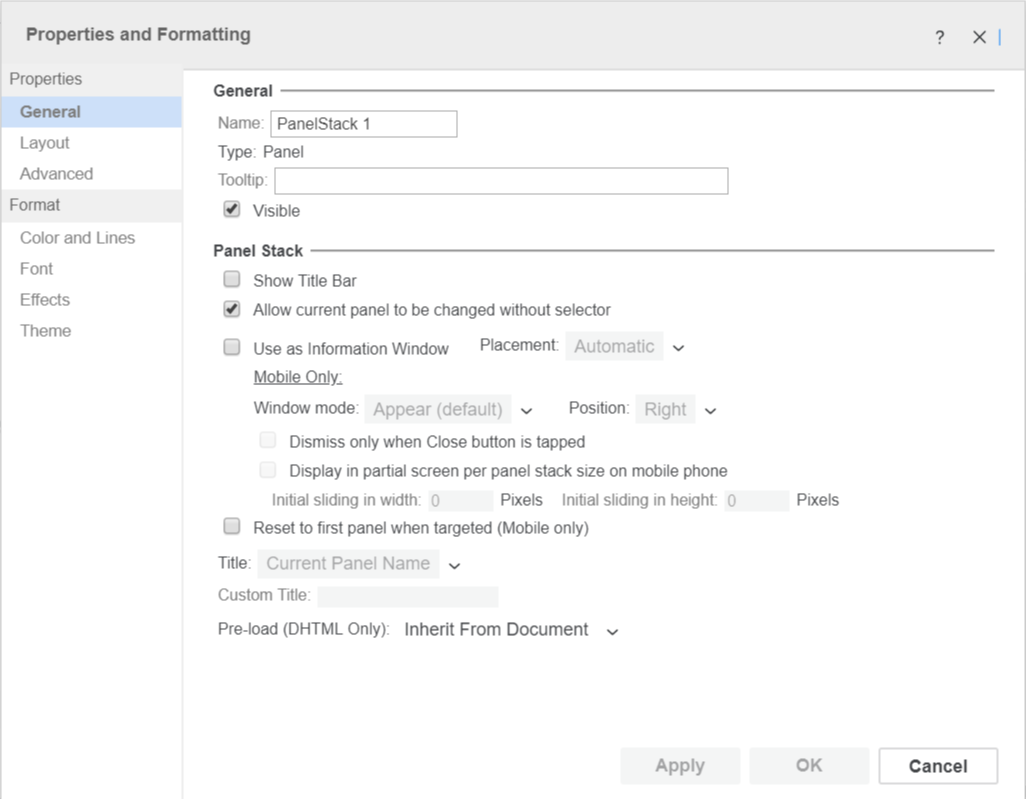Switch to the Layout properties section
The width and height of the screenshot is (1026, 799).
[45, 143]
